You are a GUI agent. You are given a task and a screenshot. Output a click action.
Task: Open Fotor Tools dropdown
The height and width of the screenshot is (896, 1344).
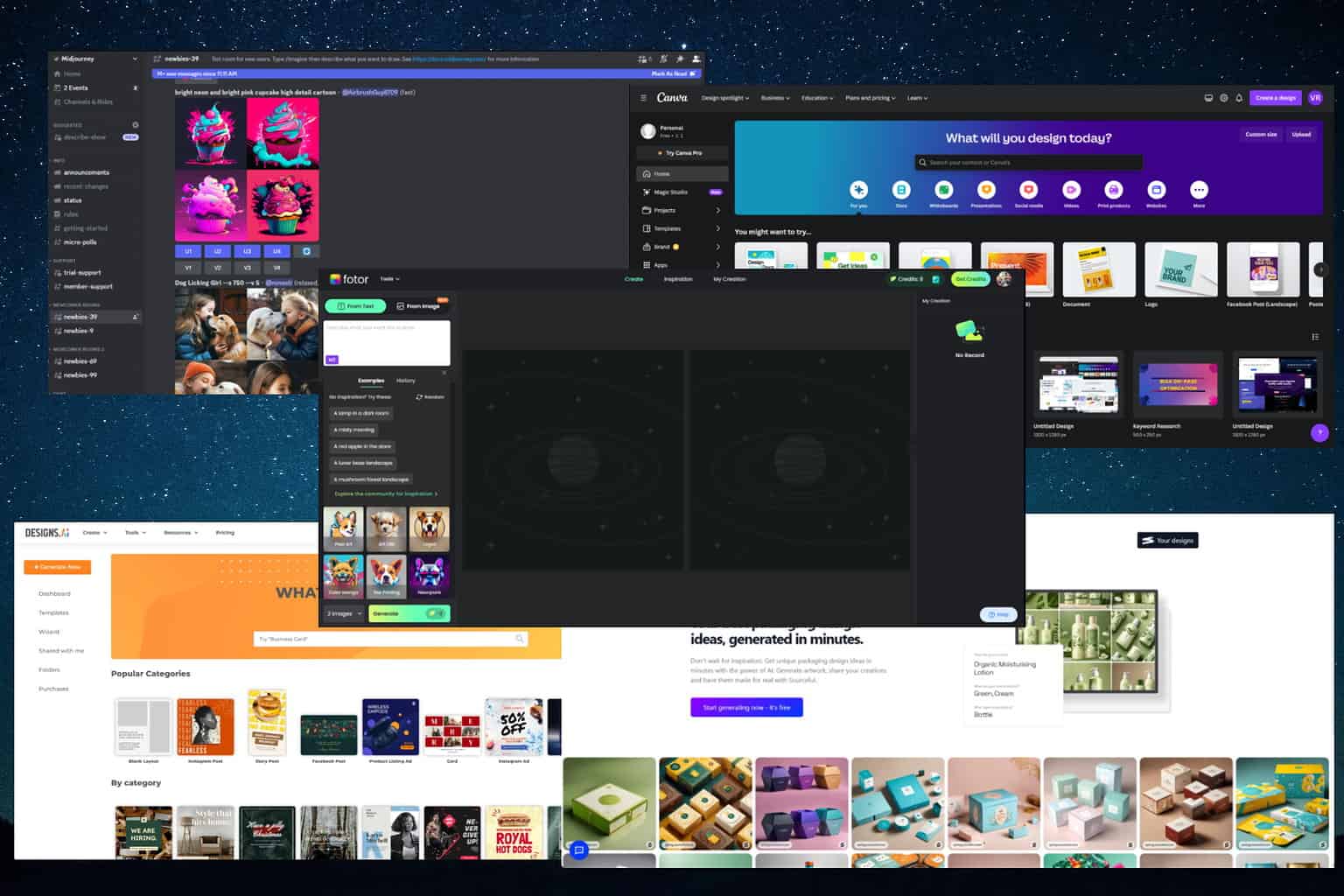pos(389,279)
